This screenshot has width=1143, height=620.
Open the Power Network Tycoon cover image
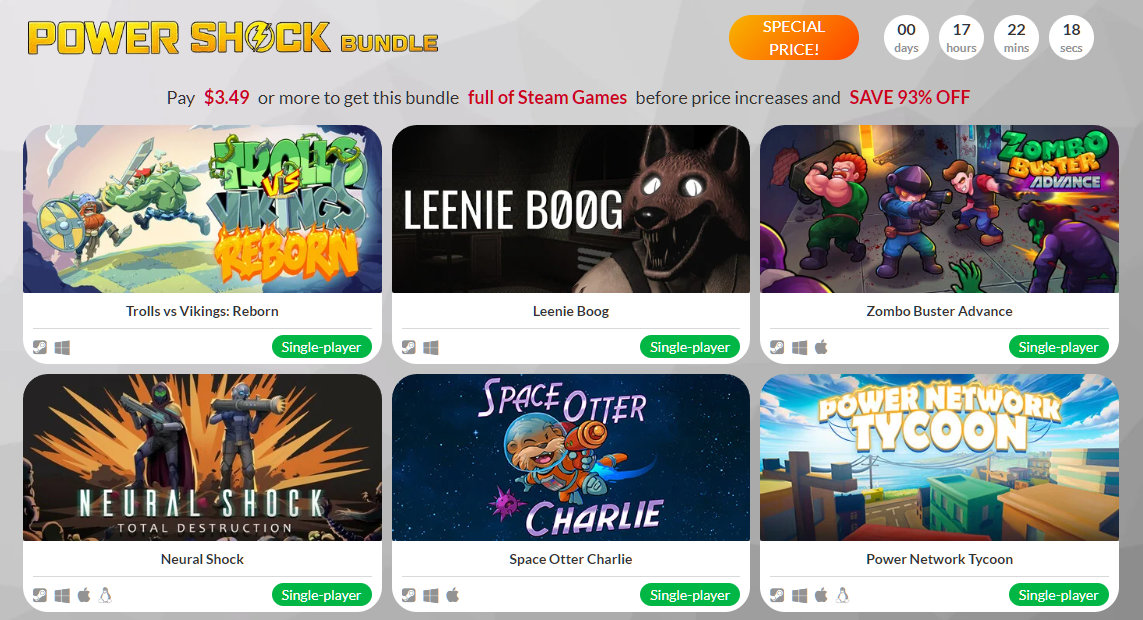click(x=939, y=458)
